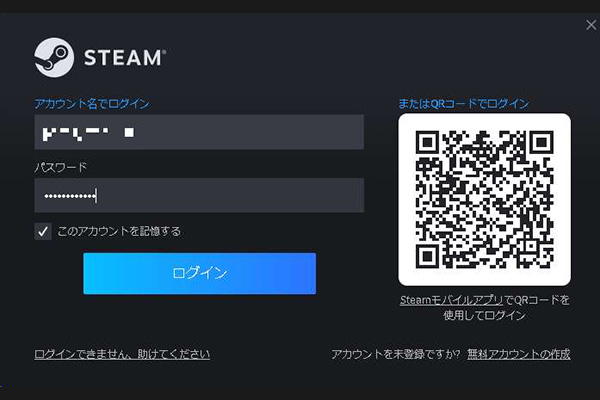Click the またはQRコードでログイン heading

463,103
